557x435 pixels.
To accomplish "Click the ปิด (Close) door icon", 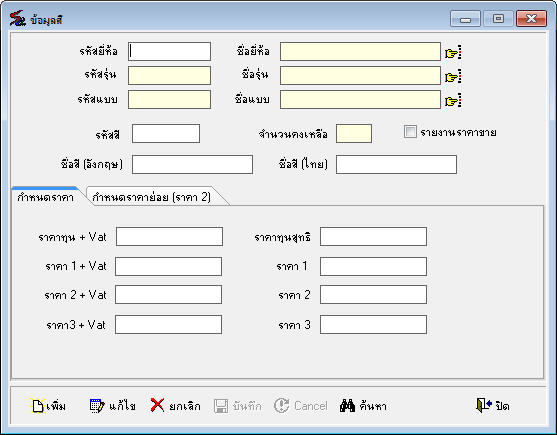I will (483, 405).
